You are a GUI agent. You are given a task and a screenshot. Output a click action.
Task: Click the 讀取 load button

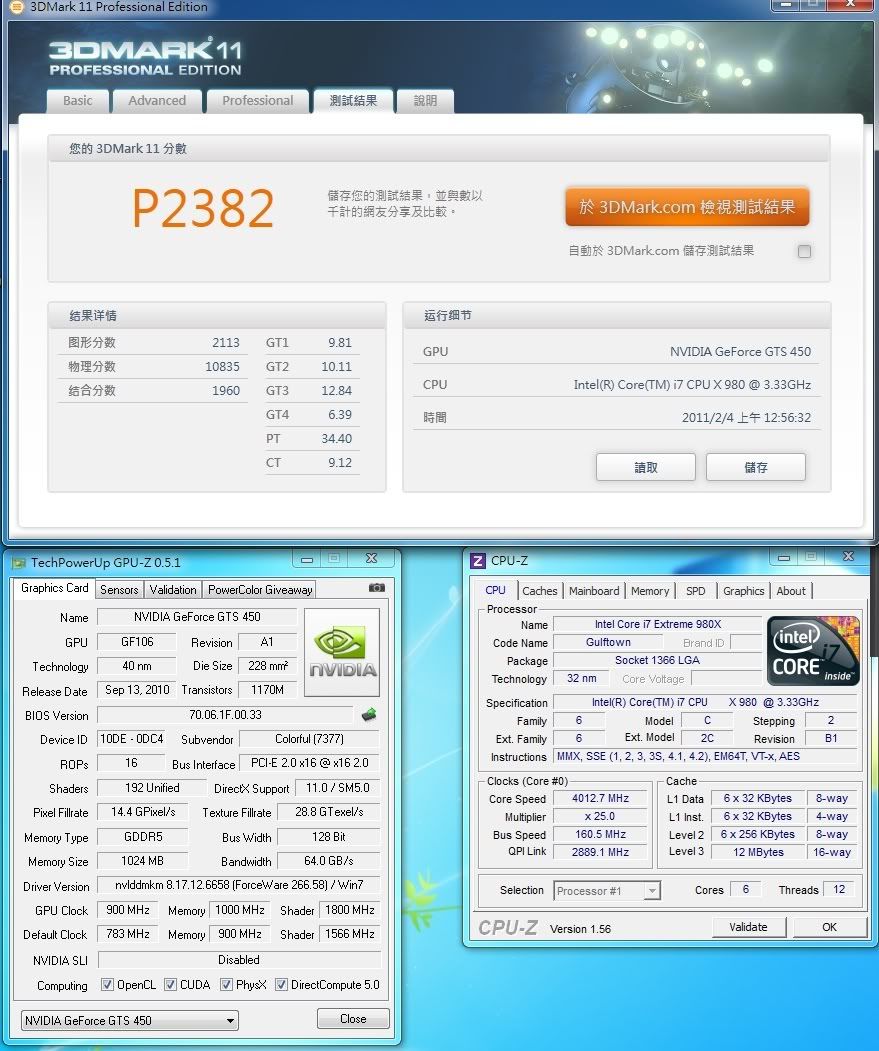coord(646,467)
